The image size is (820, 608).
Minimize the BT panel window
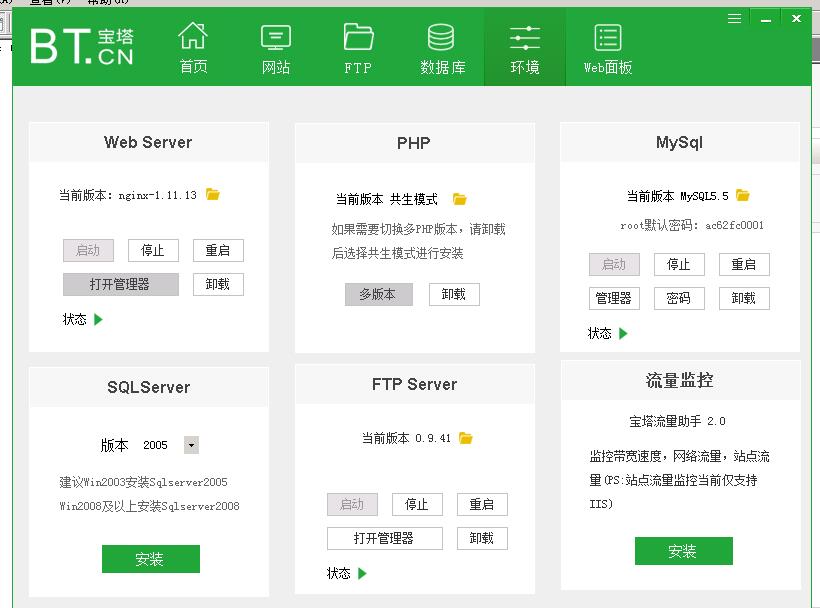pyautogui.click(x=766, y=19)
